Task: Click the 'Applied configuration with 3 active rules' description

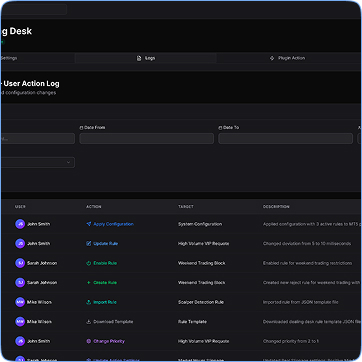Action: [x=312, y=224]
